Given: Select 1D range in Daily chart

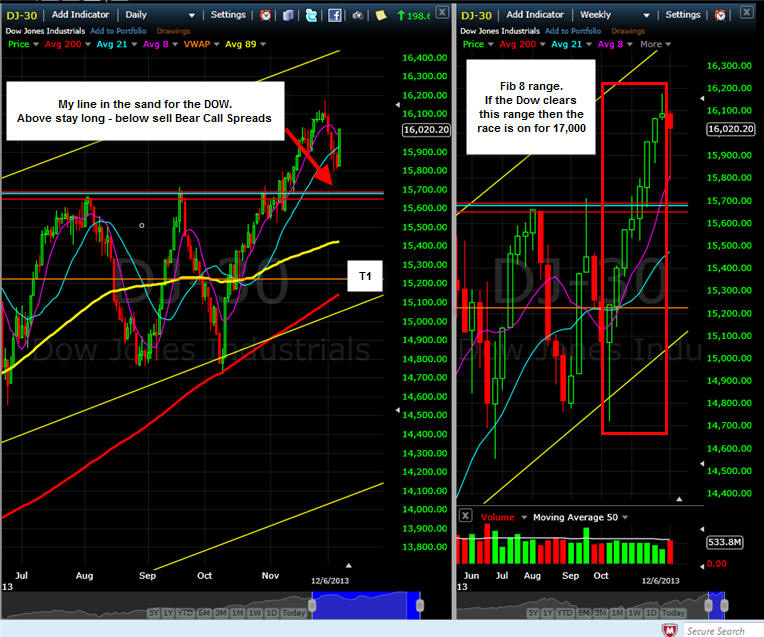Looking at the screenshot, I should click(x=271, y=613).
